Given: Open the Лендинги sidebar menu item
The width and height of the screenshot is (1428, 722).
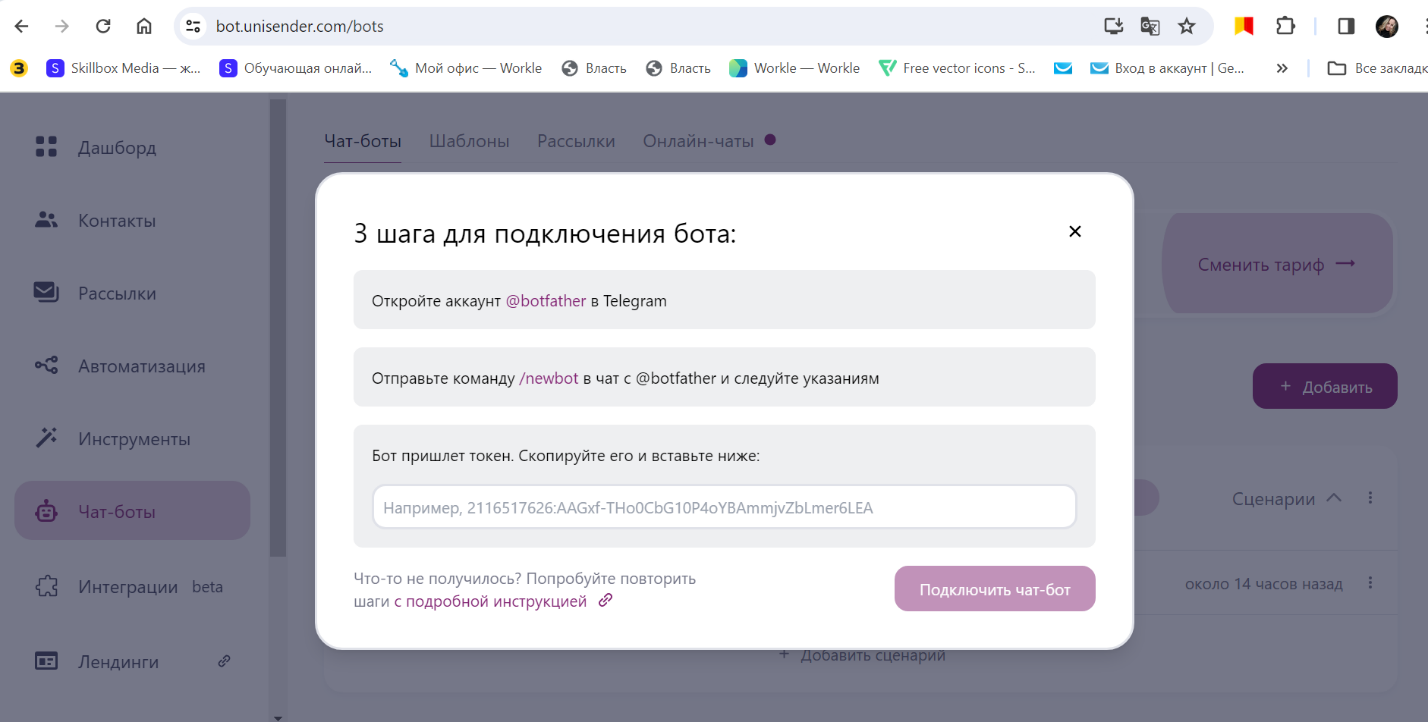Looking at the screenshot, I should [132, 662].
